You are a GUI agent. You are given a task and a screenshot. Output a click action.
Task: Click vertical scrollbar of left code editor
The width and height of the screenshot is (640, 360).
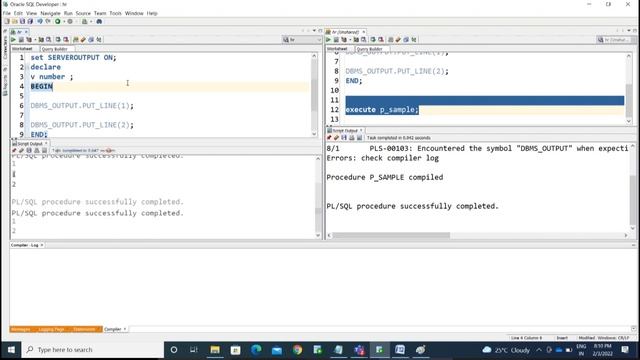[x=314, y=96]
